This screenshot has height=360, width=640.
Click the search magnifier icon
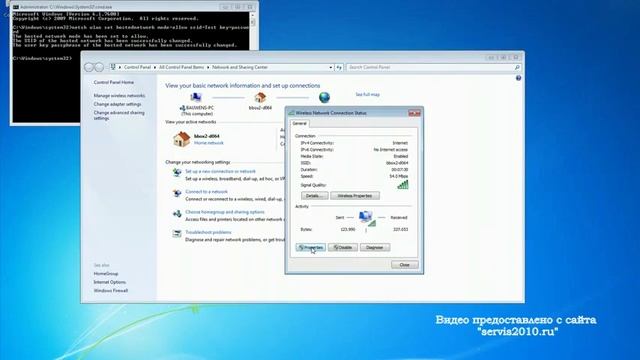[x=517, y=67]
